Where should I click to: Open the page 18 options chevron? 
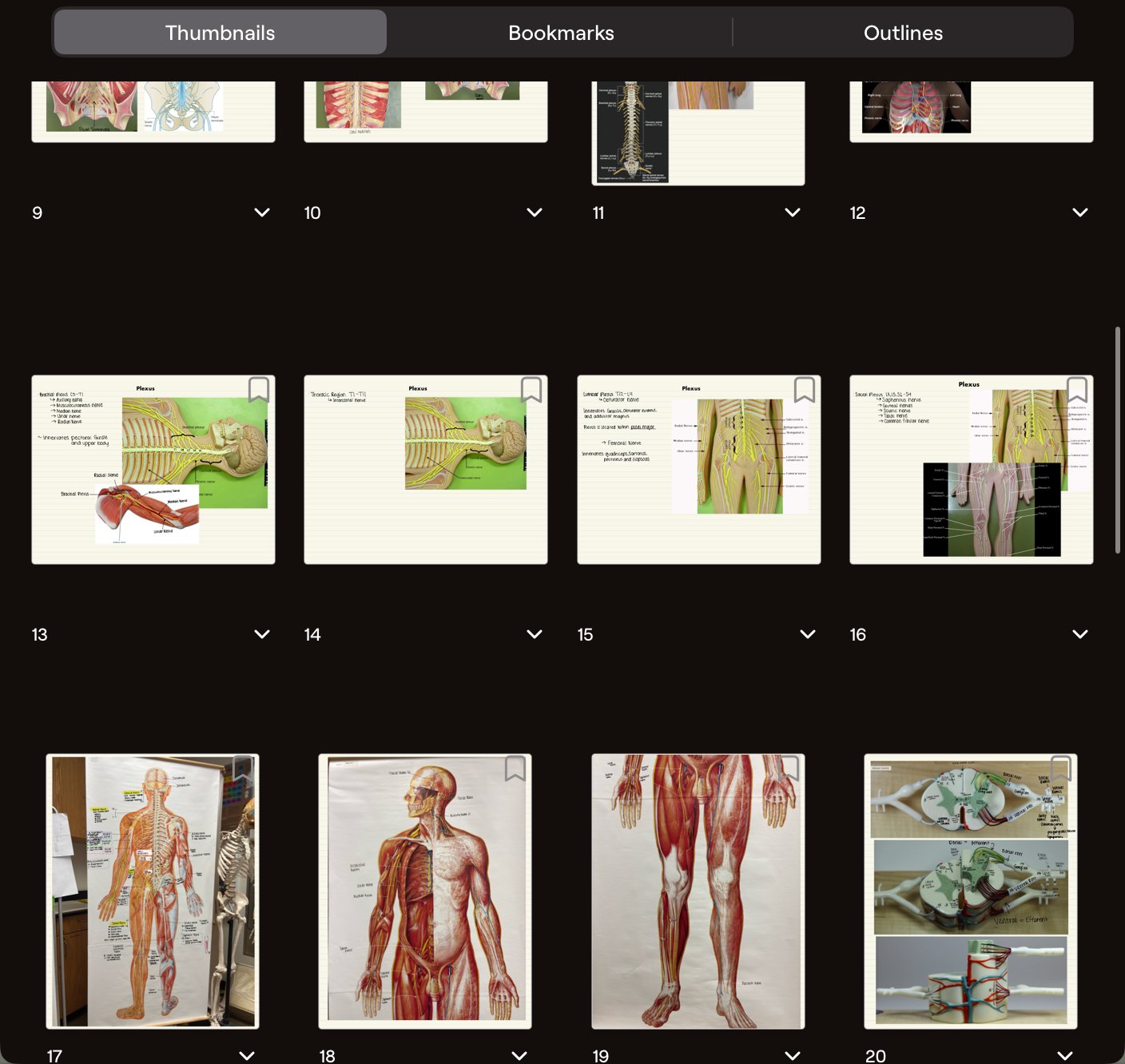click(519, 1055)
